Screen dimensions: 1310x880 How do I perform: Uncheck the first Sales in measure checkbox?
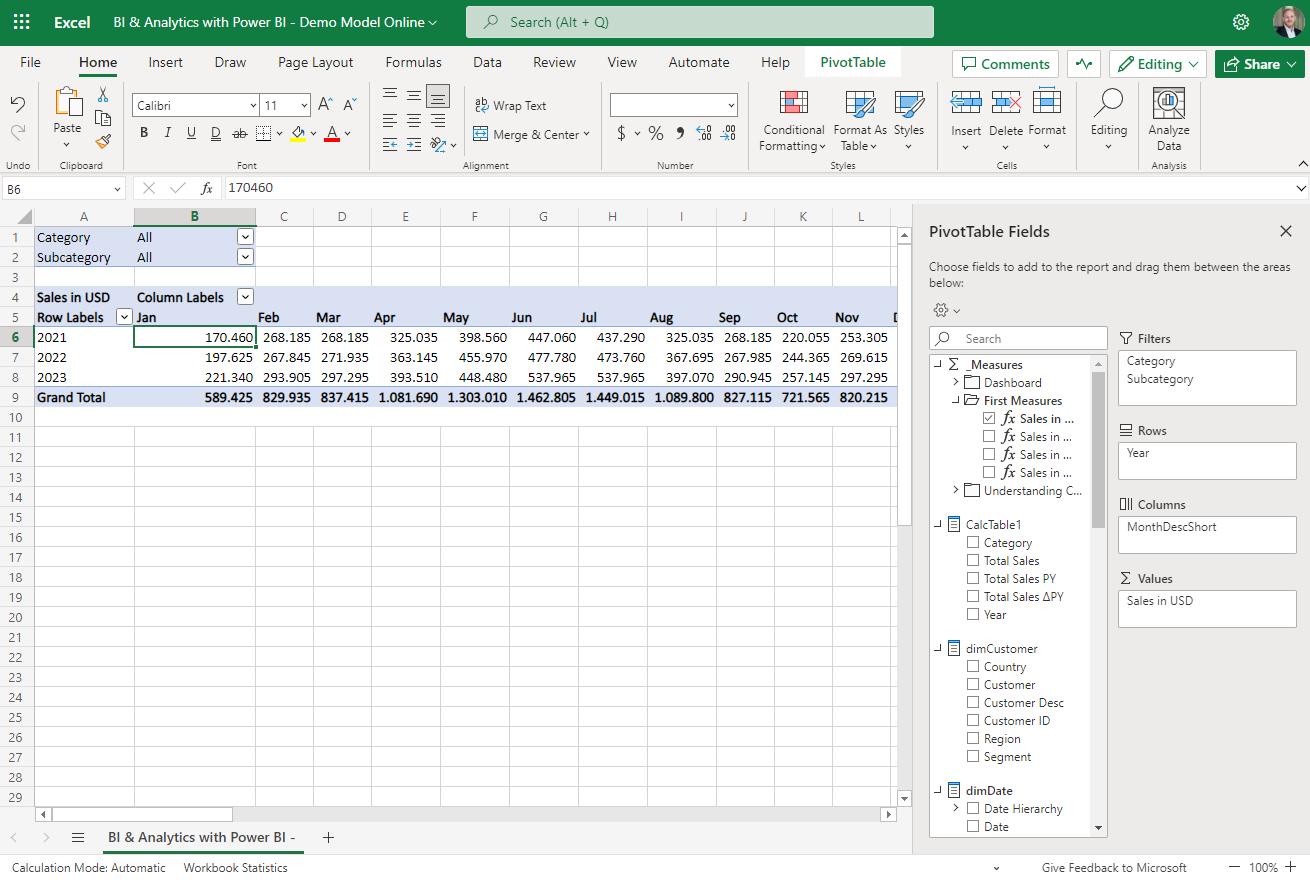tap(989, 419)
